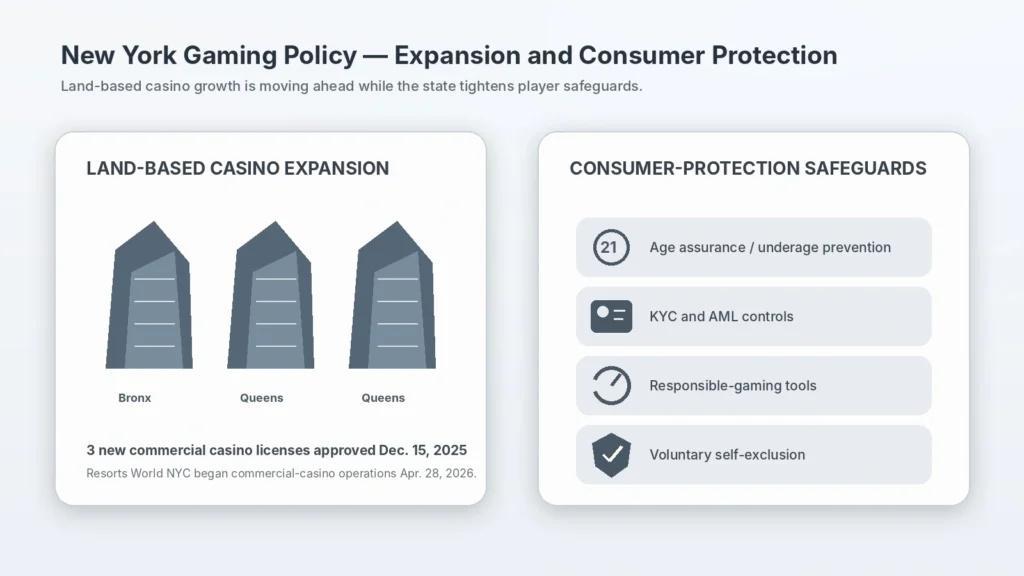Click the Age assurance / underage prevention row
The image size is (1024, 576).
tap(754, 248)
